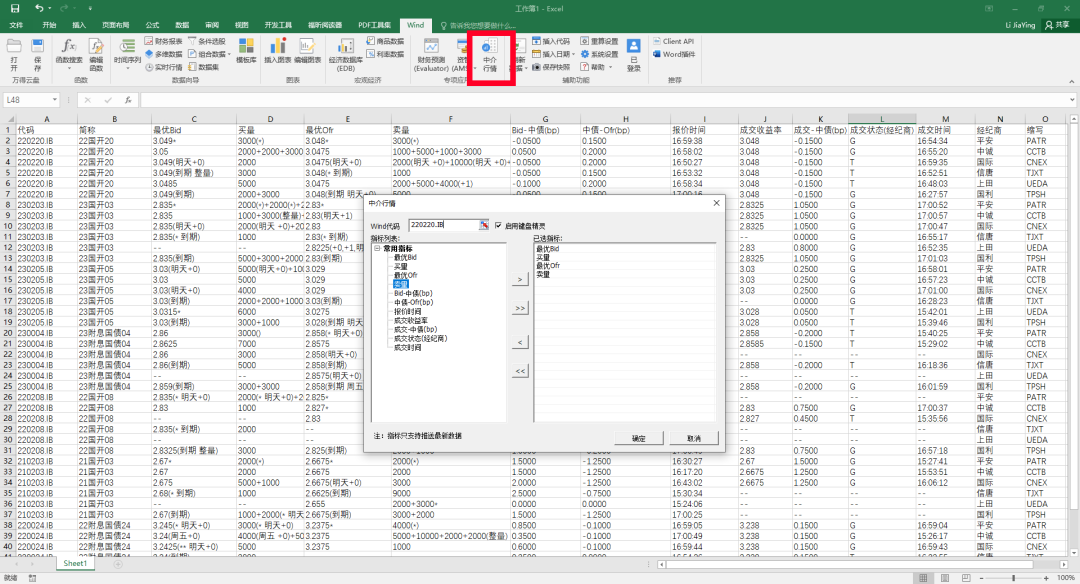Click the code lookup icon beside Wind代码
1080x584 pixels.
(484, 226)
